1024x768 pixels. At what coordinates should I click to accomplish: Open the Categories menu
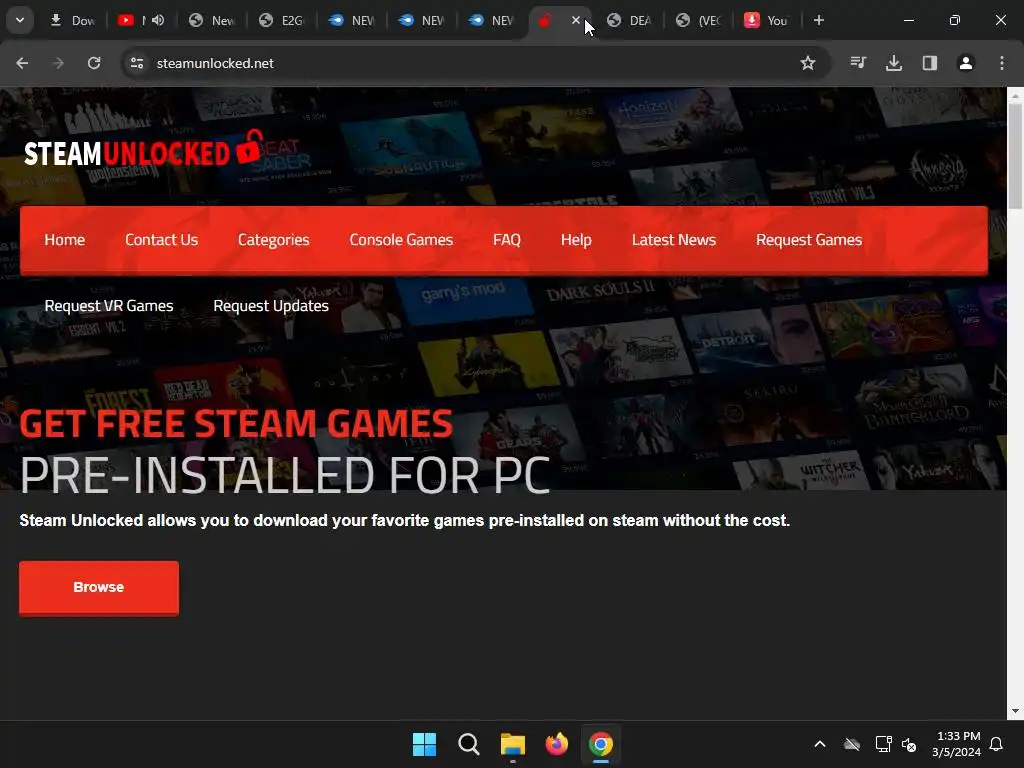[274, 240]
